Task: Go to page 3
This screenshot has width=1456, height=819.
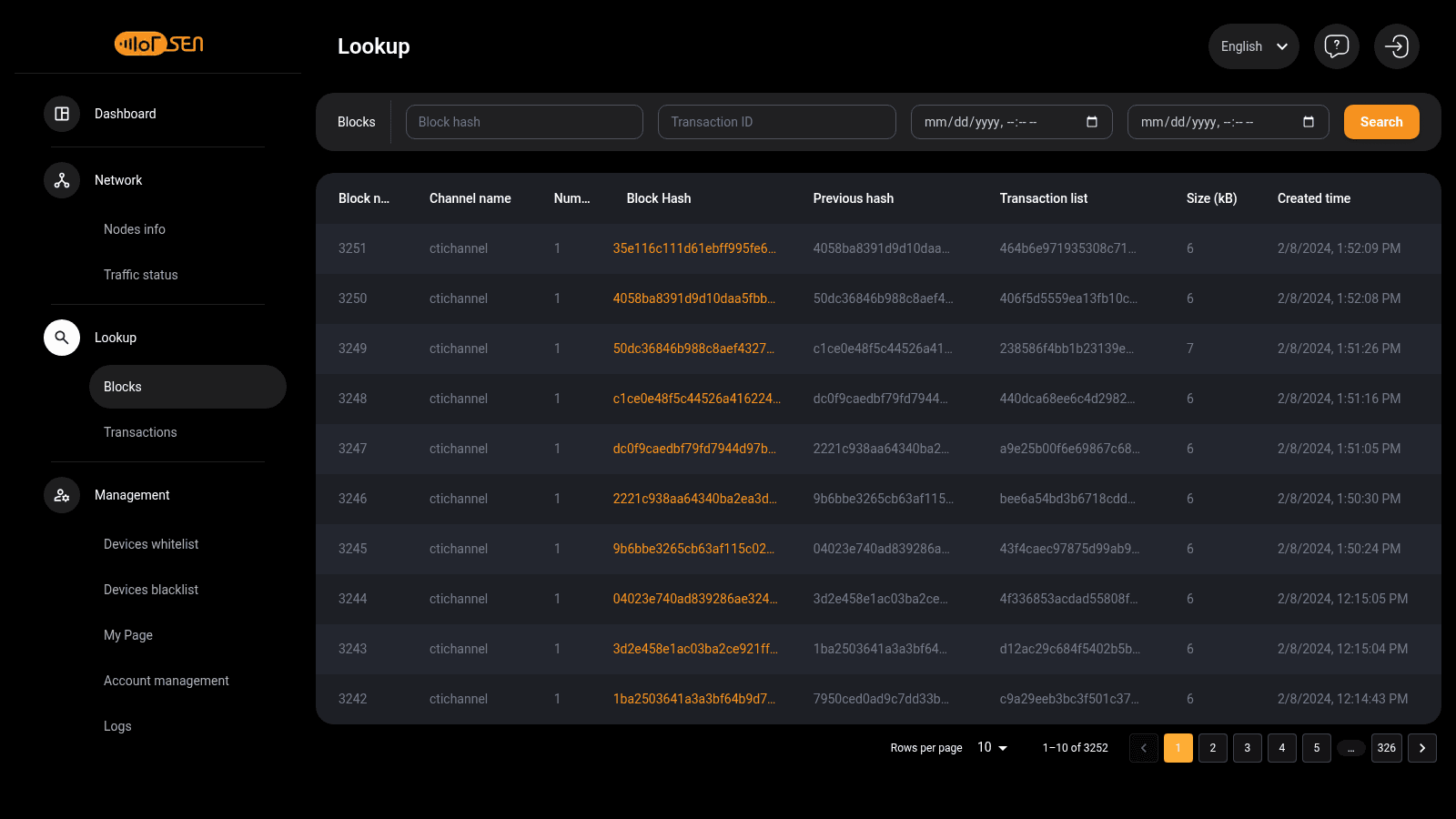Action: [x=1248, y=748]
